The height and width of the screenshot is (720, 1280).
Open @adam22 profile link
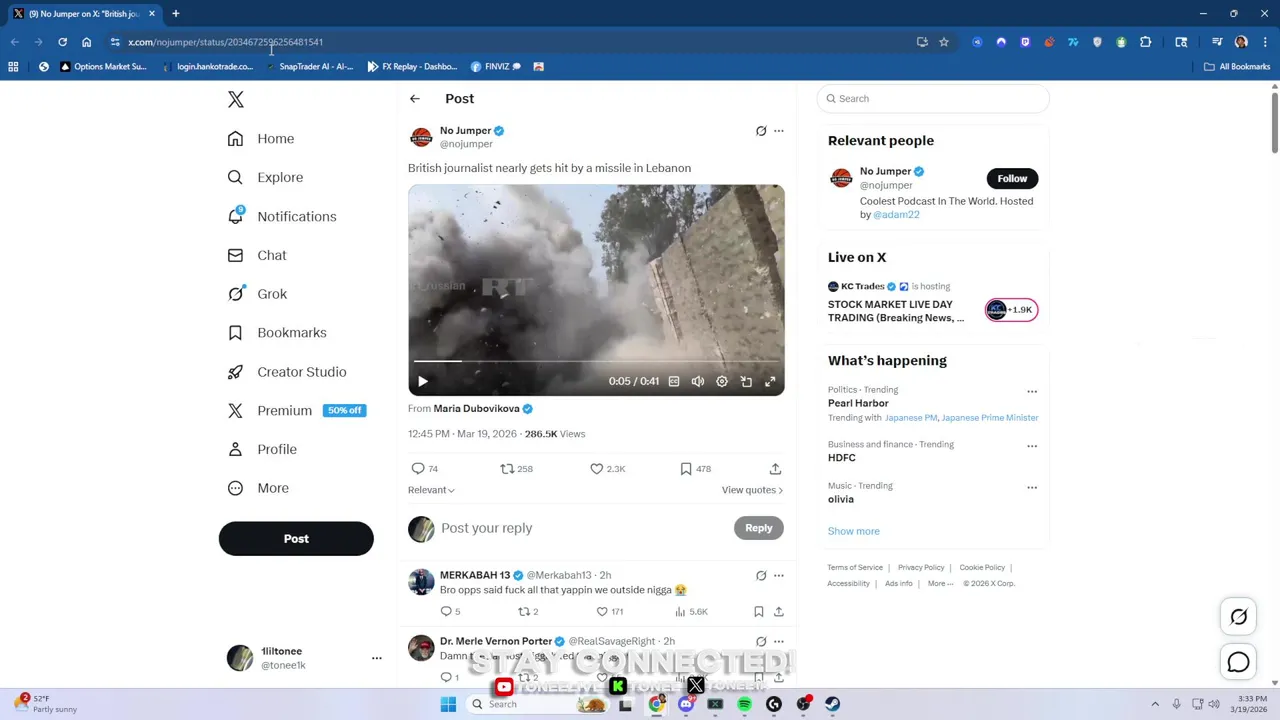896,214
